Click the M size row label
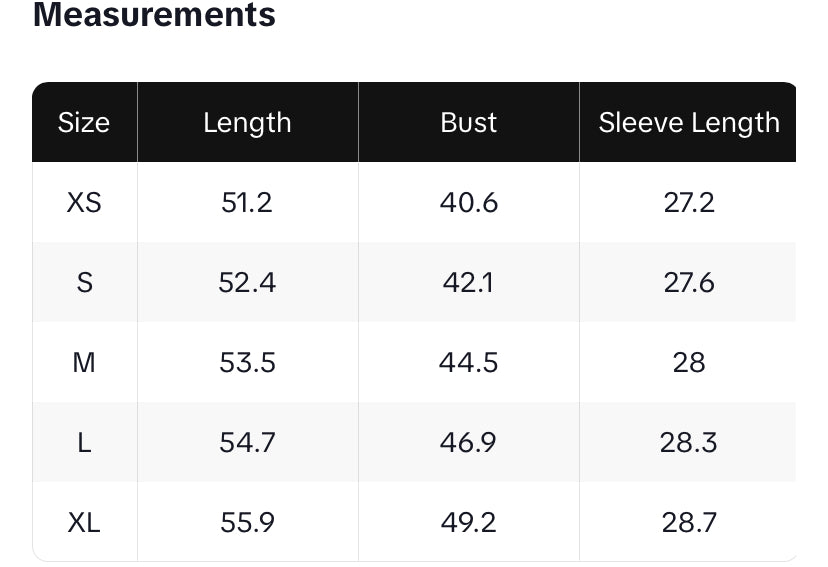 click(x=84, y=362)
